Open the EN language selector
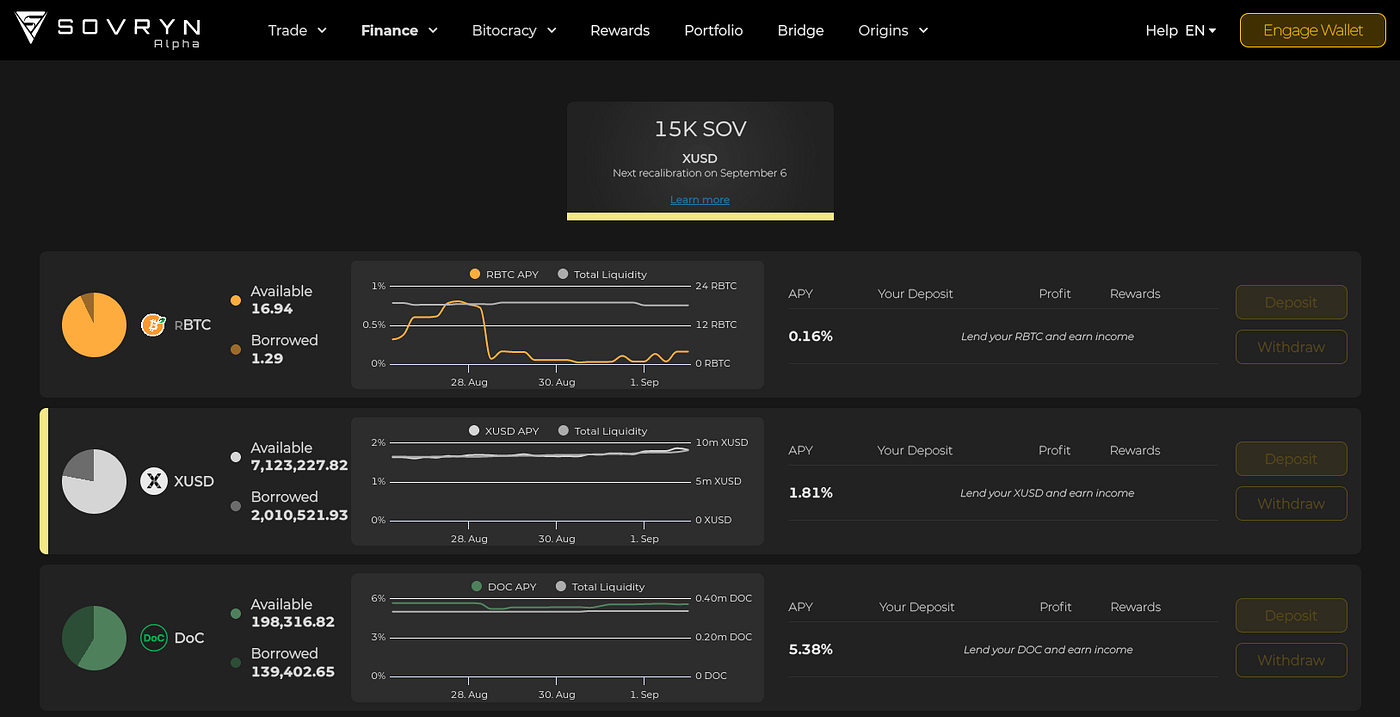The image size is (1400, 717). 1200,30
